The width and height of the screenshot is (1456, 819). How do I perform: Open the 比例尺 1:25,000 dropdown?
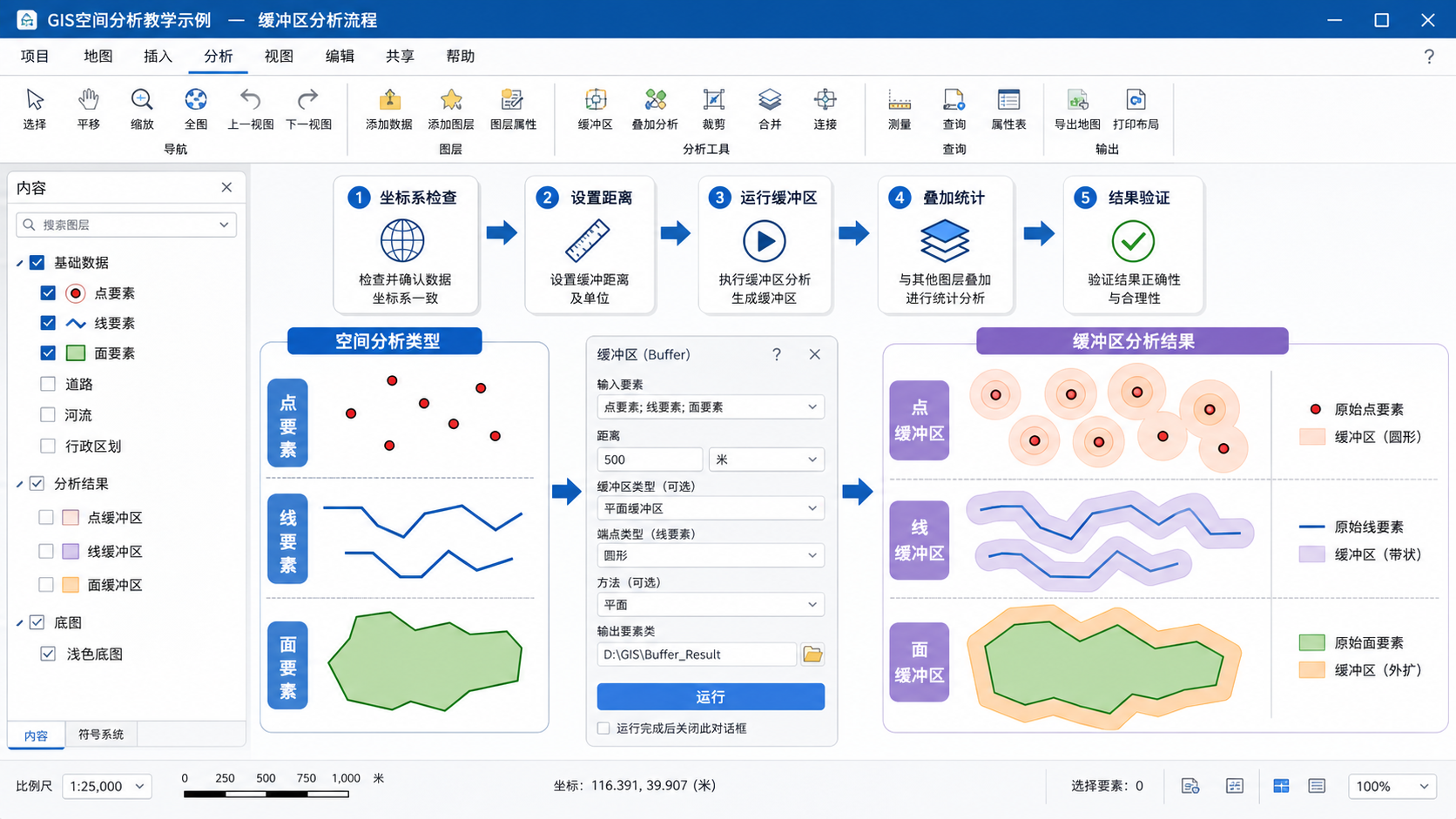(107, 786)
